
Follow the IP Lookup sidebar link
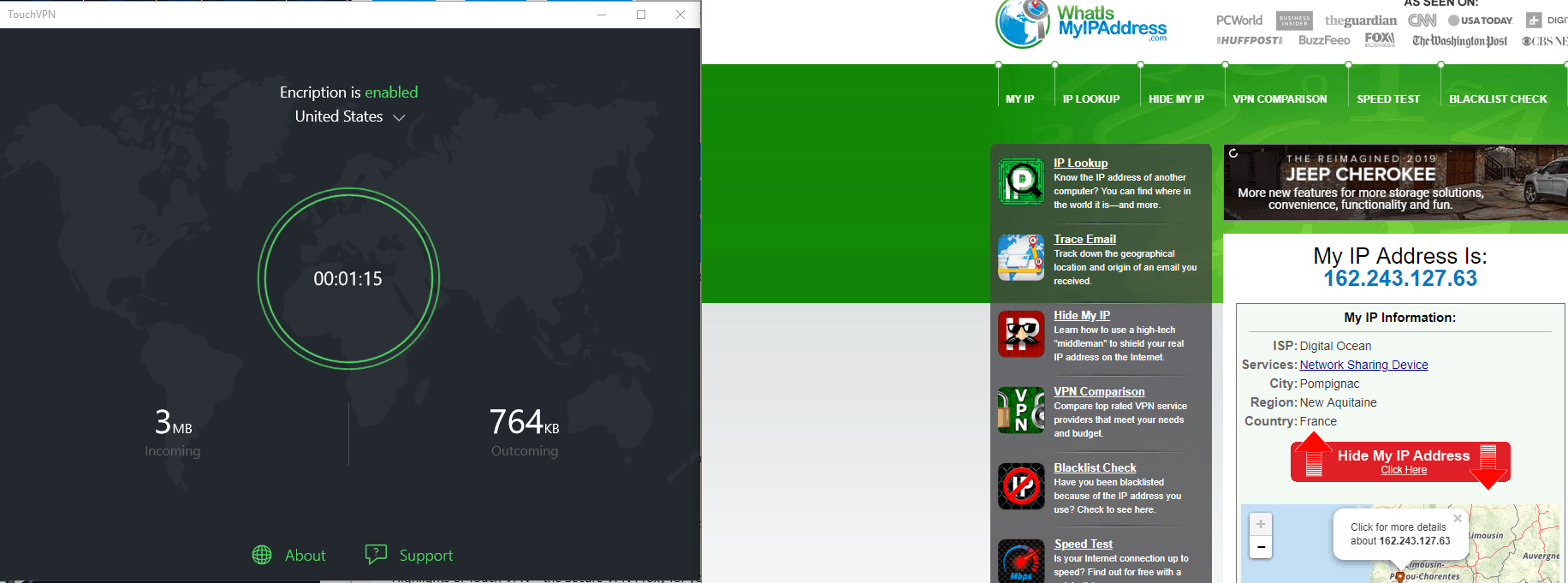click(x=1080, y=163)
